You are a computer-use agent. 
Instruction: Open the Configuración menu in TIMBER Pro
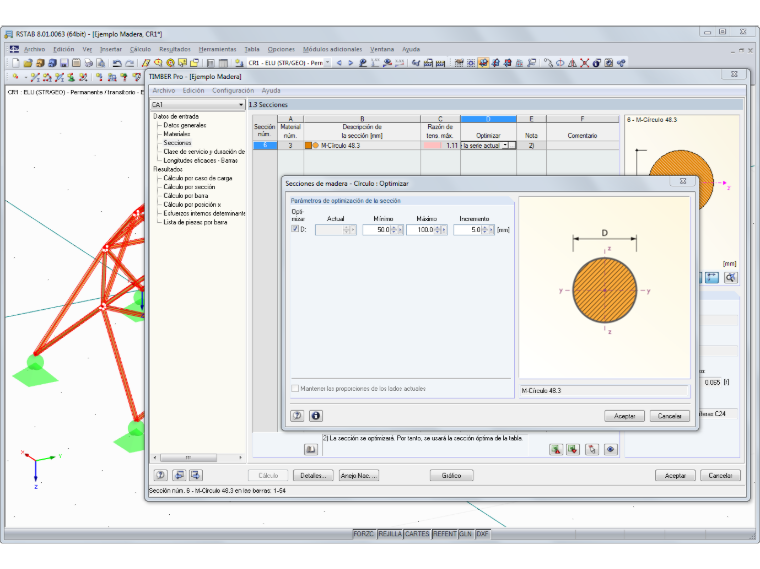coord(233,91)
